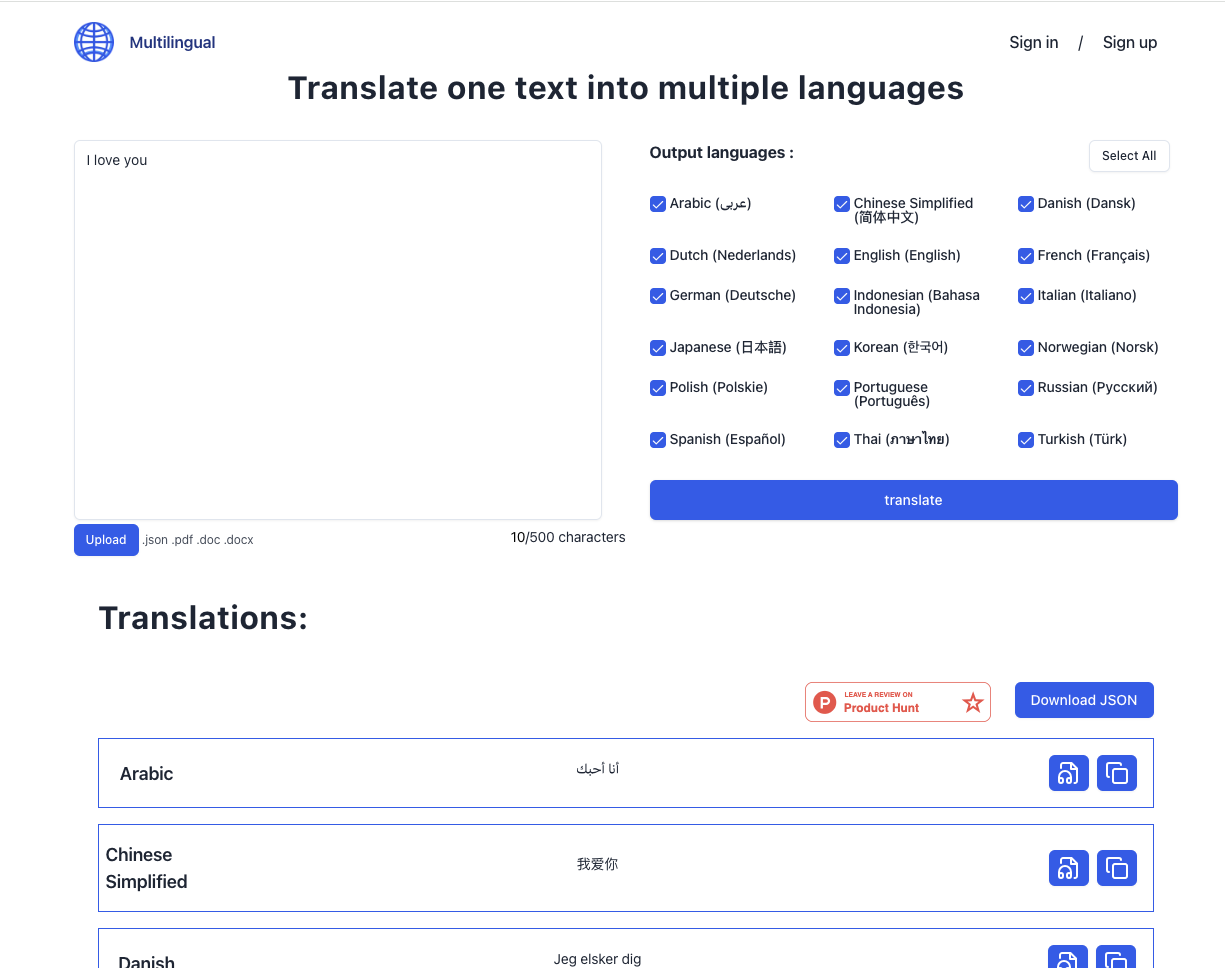Play audio for the Arabic translation
This screenshot has width=1225, height=968.
1068,773
